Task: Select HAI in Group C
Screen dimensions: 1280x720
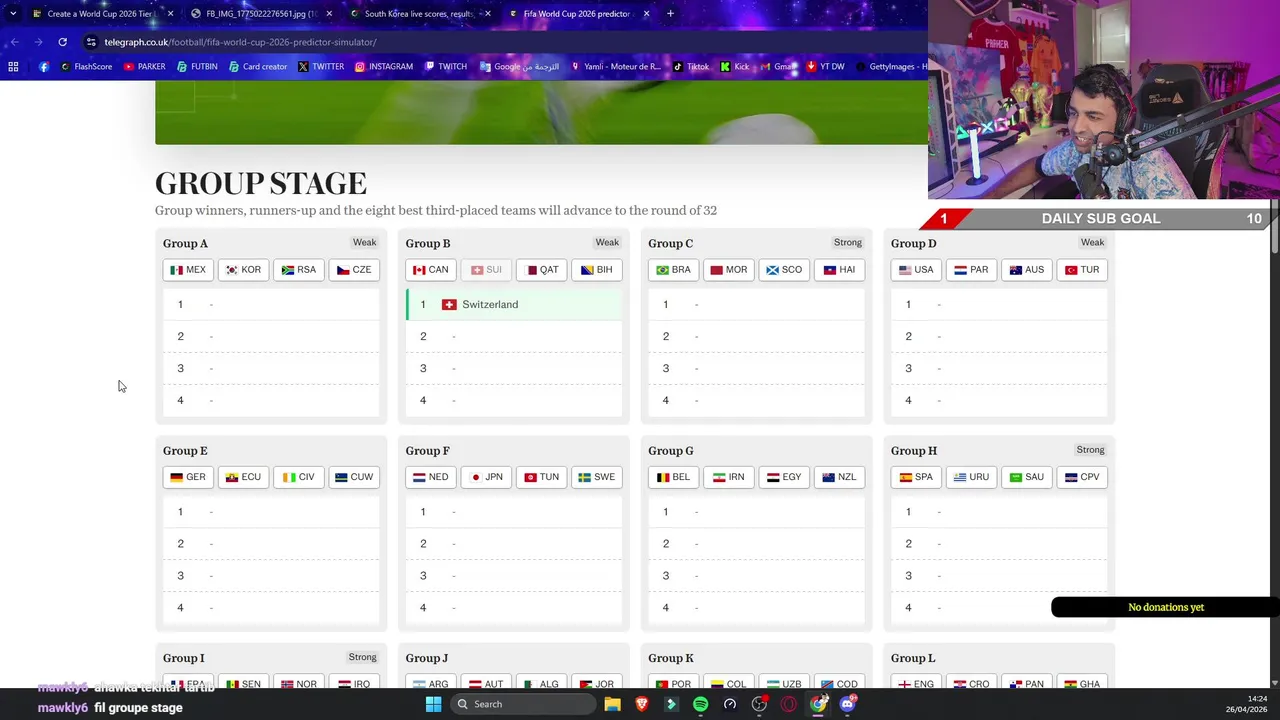Action: (840, 270)
